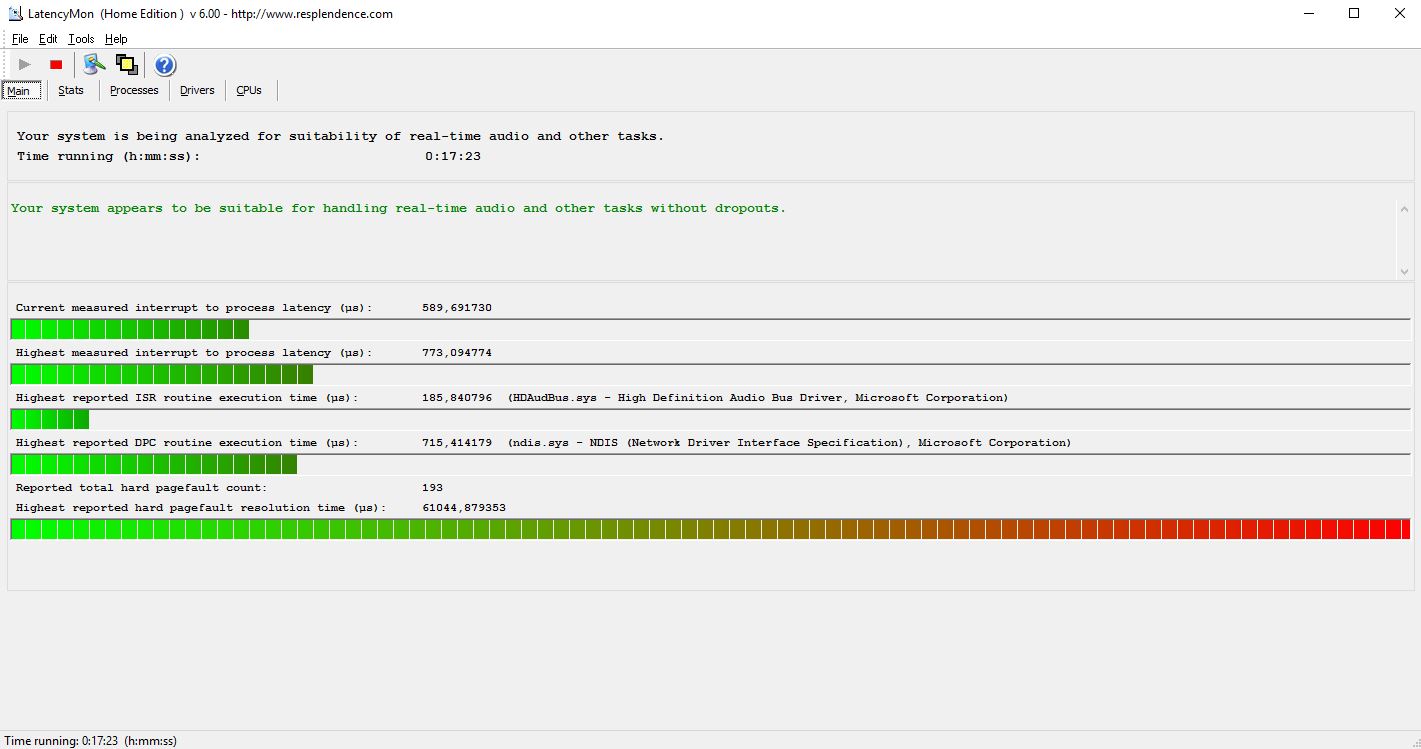The width and height of the screenshot is (1421, 749).
Task: Click 'Reported total hard pagefault count' label
Action: [142, 488]
